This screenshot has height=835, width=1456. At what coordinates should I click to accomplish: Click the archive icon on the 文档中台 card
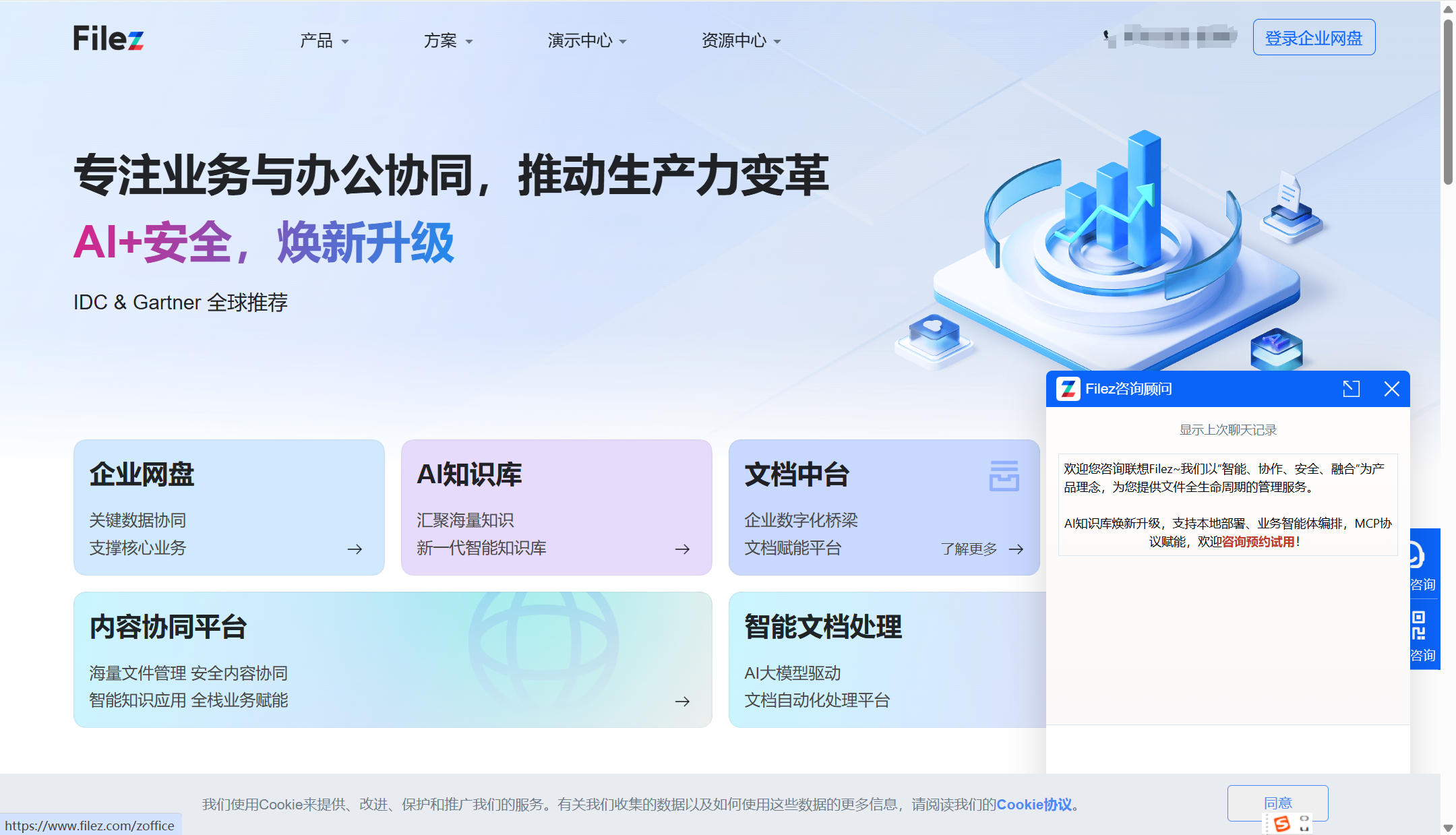[1004, 476]
